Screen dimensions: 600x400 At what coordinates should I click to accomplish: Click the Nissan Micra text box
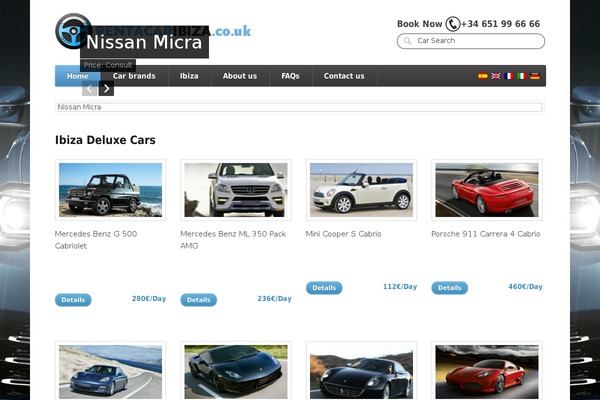[300, 107]
